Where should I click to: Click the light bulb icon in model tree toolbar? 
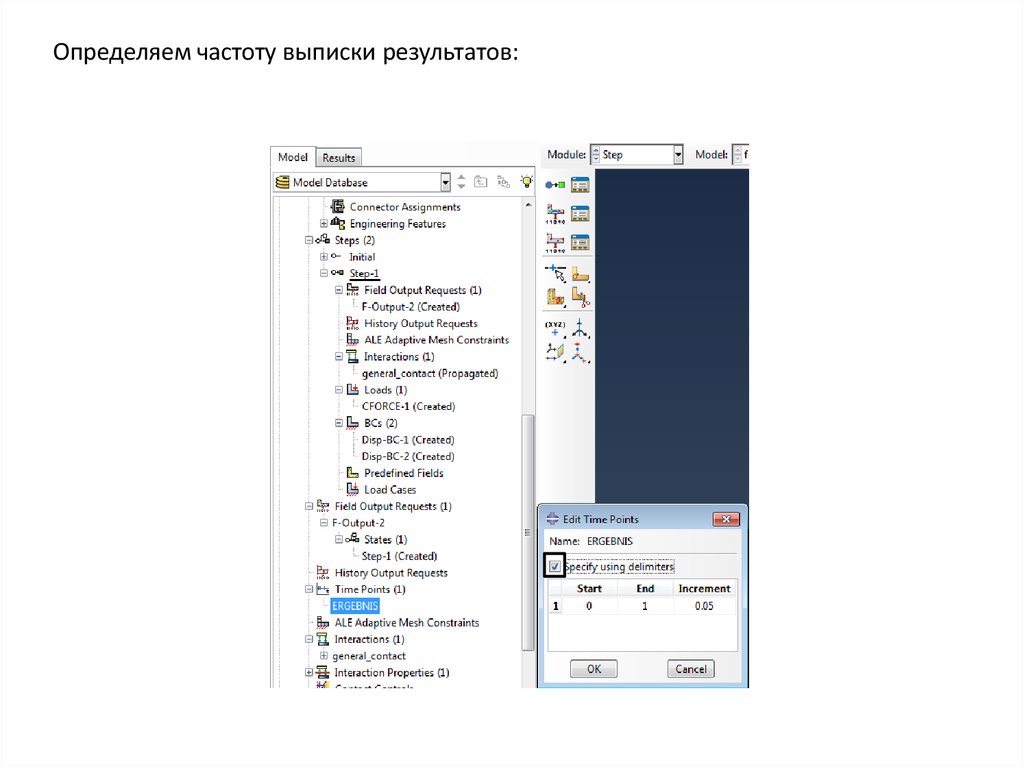526,182
